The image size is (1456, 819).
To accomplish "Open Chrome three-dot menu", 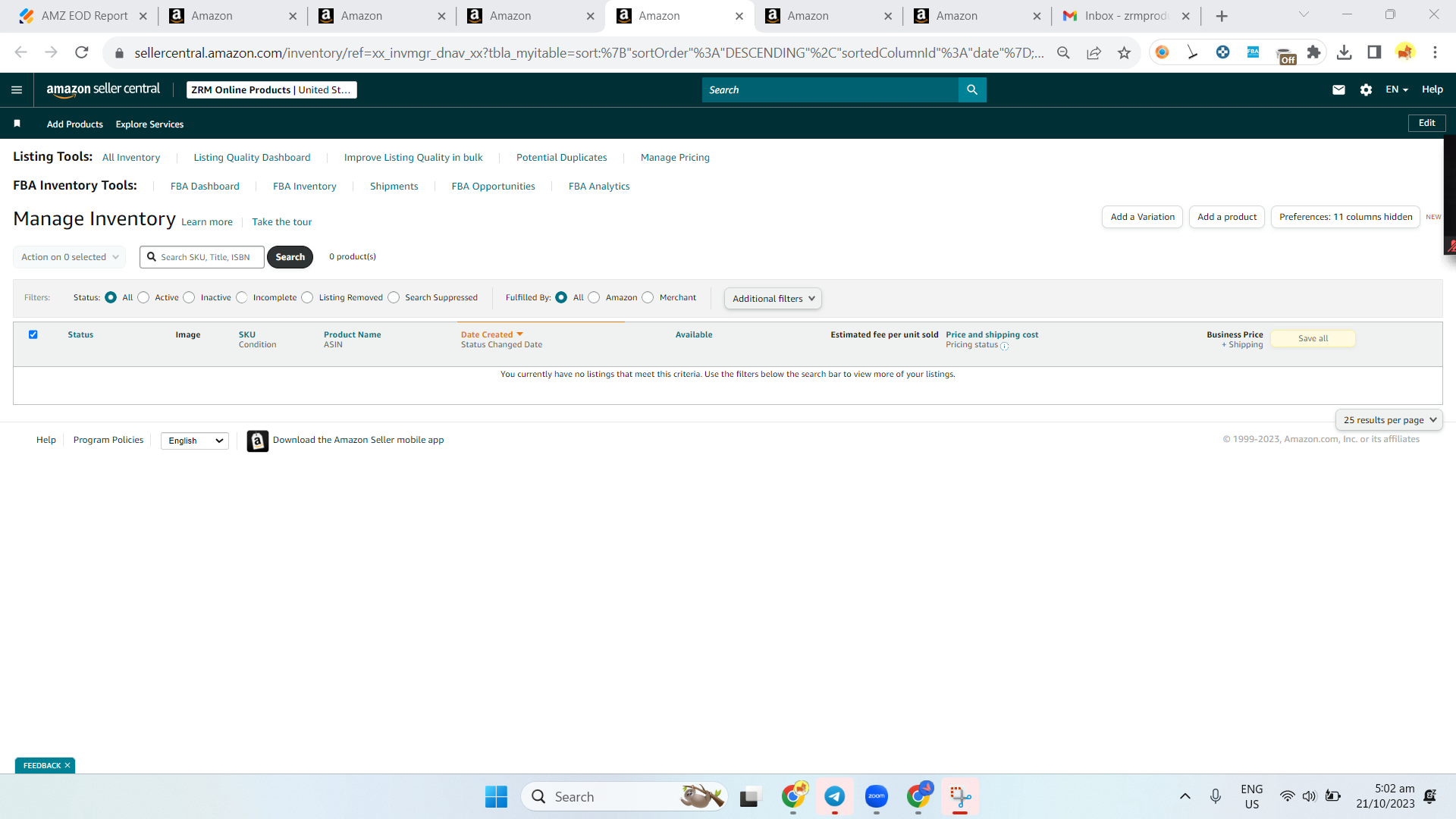I will click(1435, 52).
